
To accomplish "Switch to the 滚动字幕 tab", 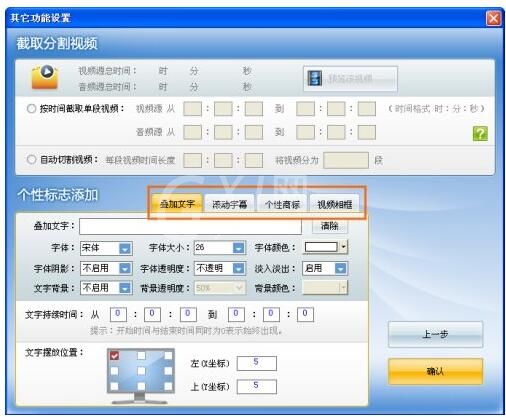I will (230, 204).
